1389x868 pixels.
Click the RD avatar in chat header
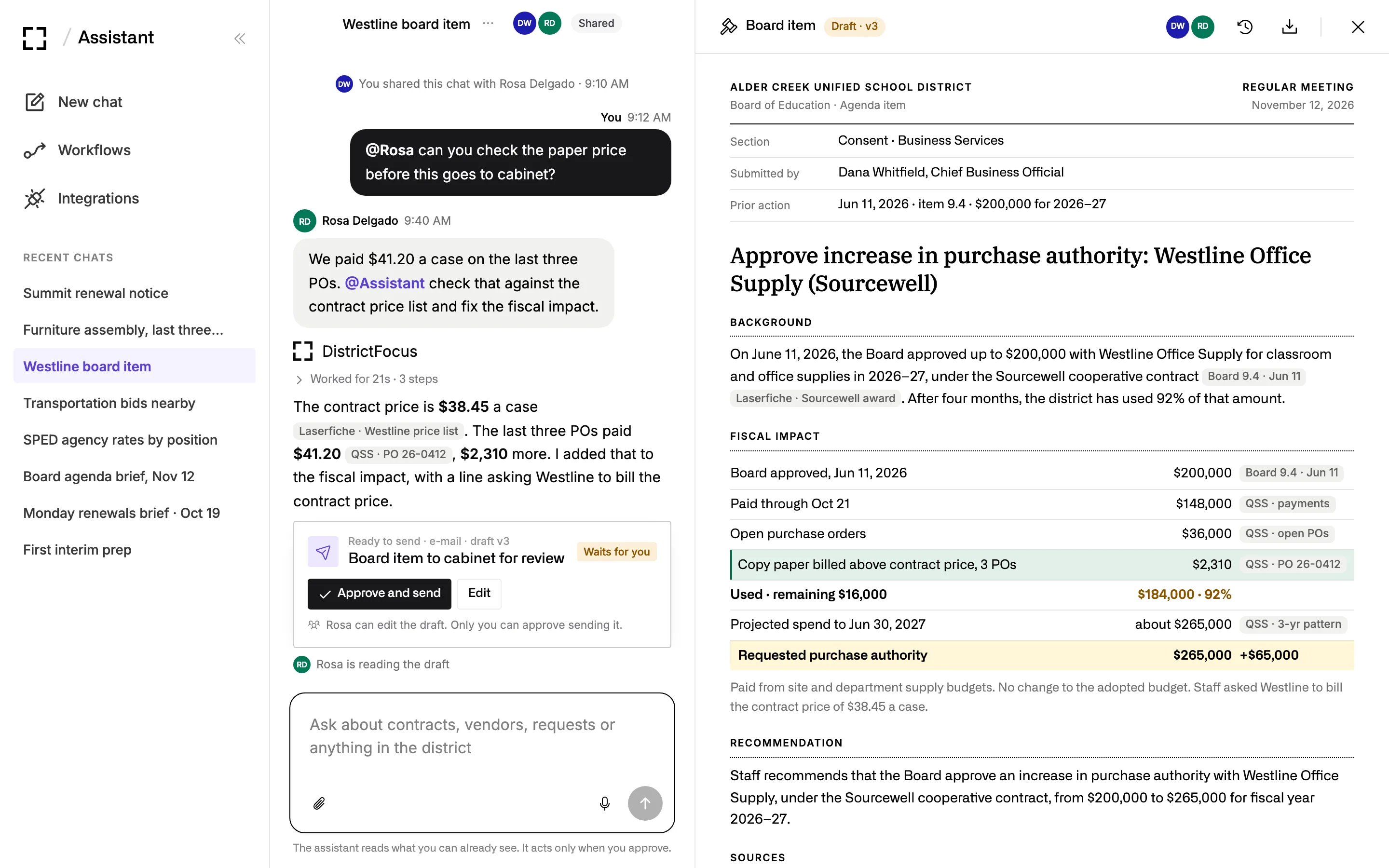pyautogui.click(x=550, y=24)
